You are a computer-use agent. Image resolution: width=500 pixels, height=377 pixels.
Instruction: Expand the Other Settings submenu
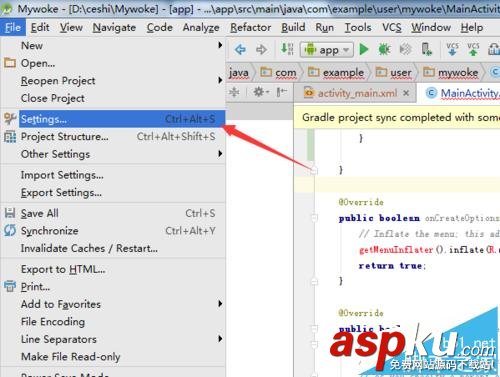point(113,154)
